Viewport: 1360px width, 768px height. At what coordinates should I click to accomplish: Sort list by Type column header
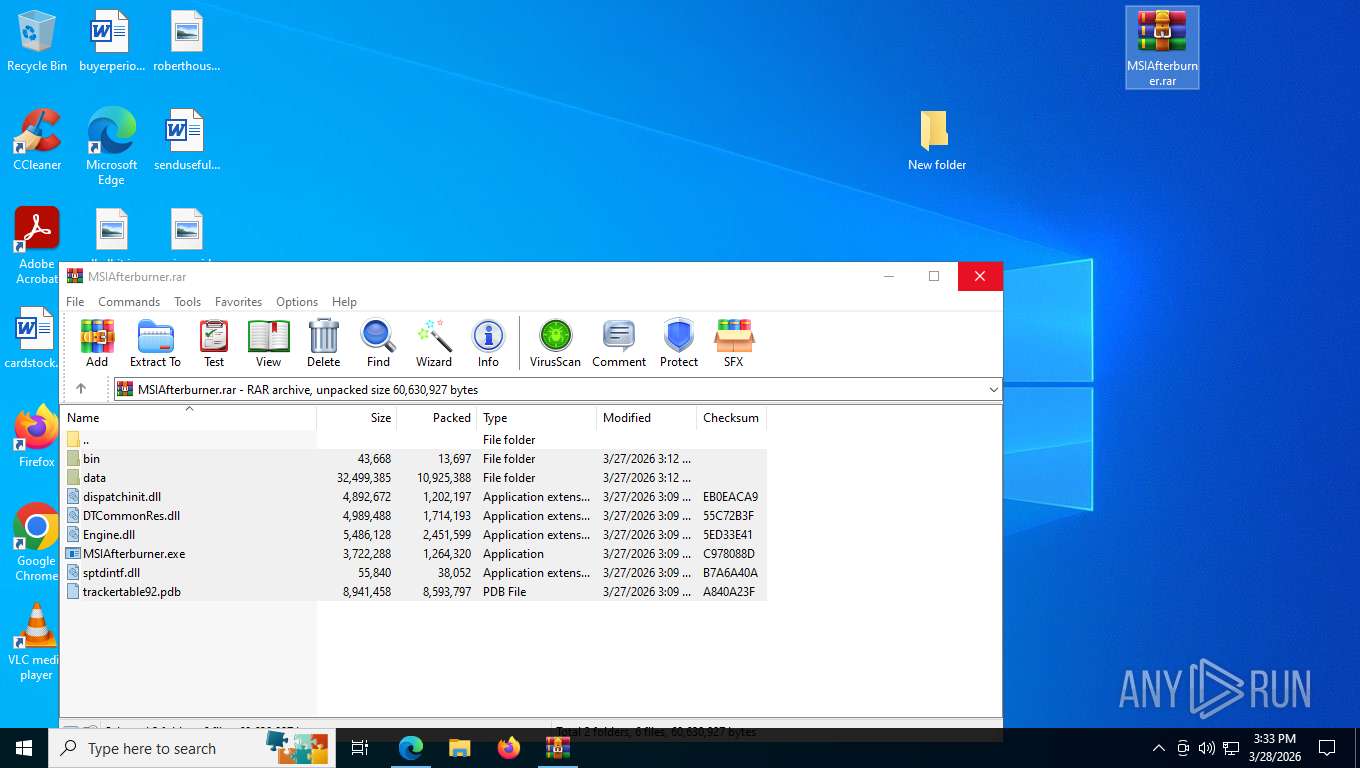pos(537,418)
